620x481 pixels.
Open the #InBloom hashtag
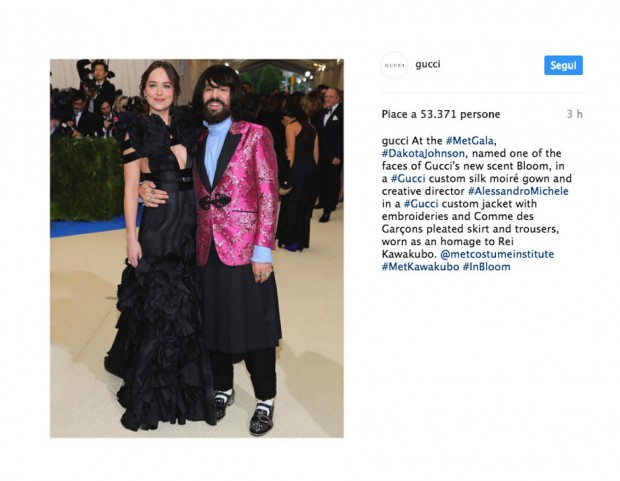click(x=486, y=267)
